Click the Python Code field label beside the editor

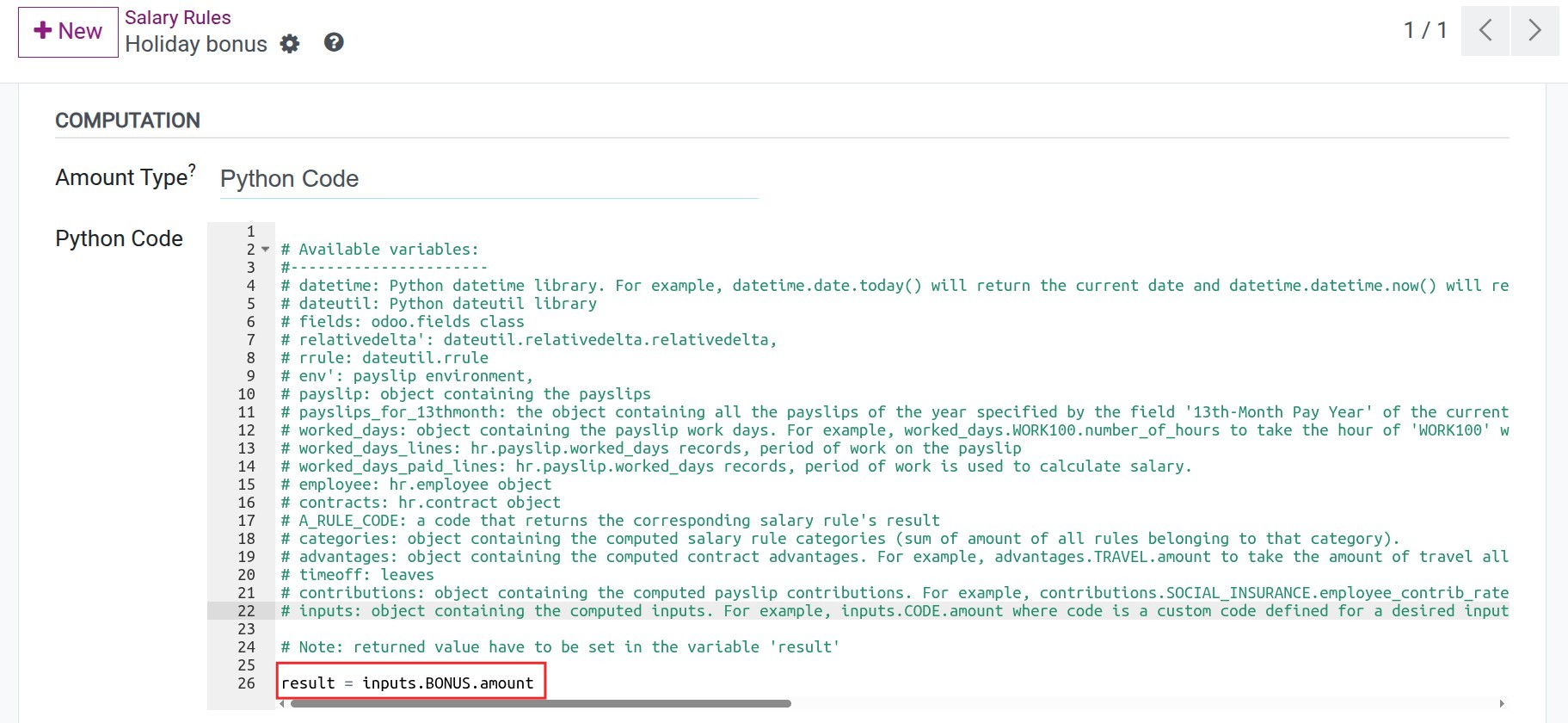tap(119, 238)
